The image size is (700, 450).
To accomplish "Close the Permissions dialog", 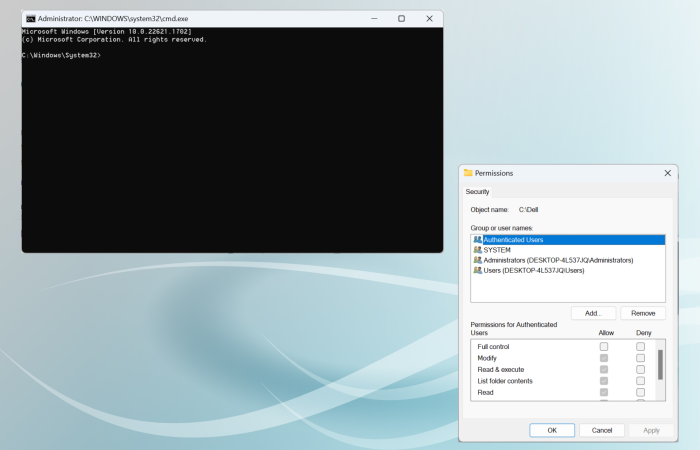I will 667,173.
